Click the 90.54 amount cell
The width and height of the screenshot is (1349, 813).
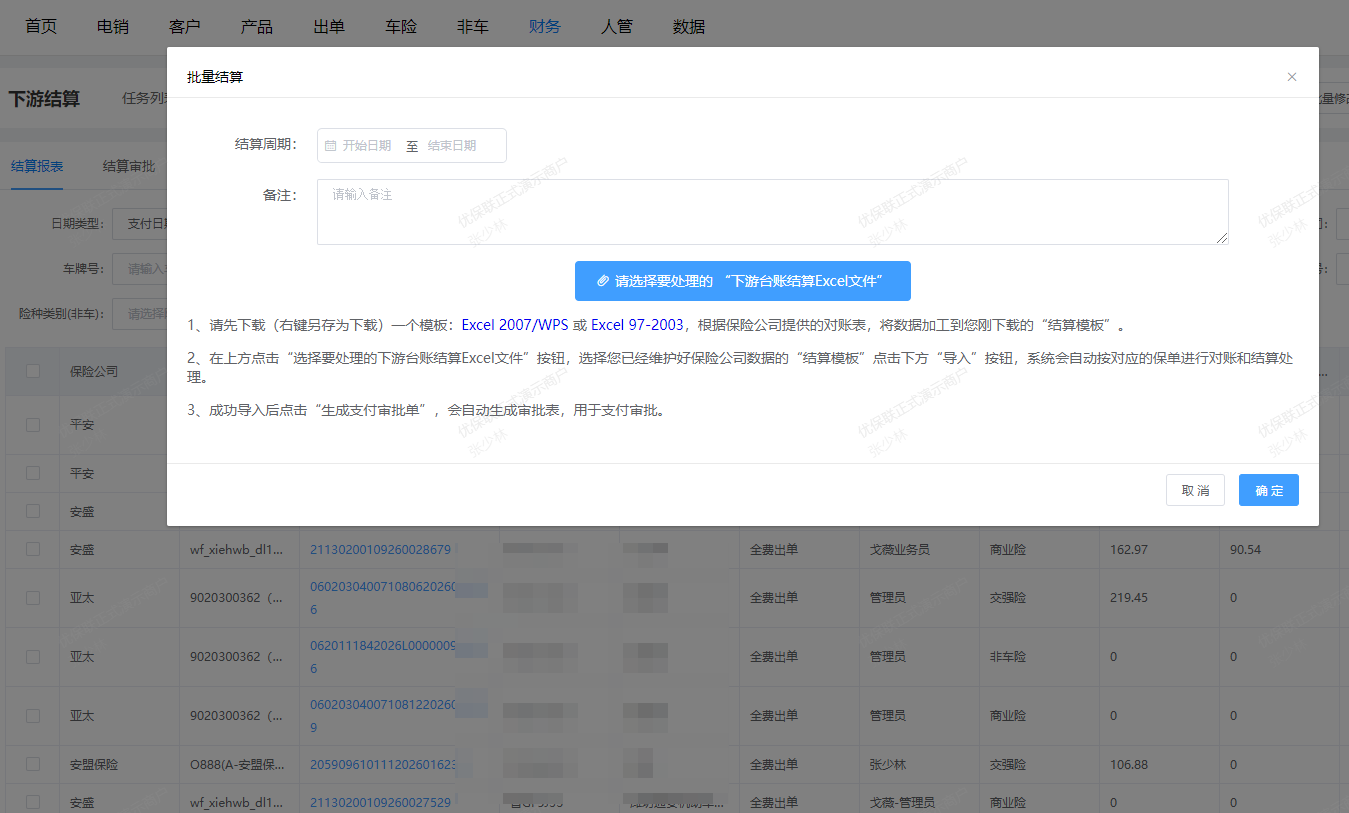(x=1245, y=549)
